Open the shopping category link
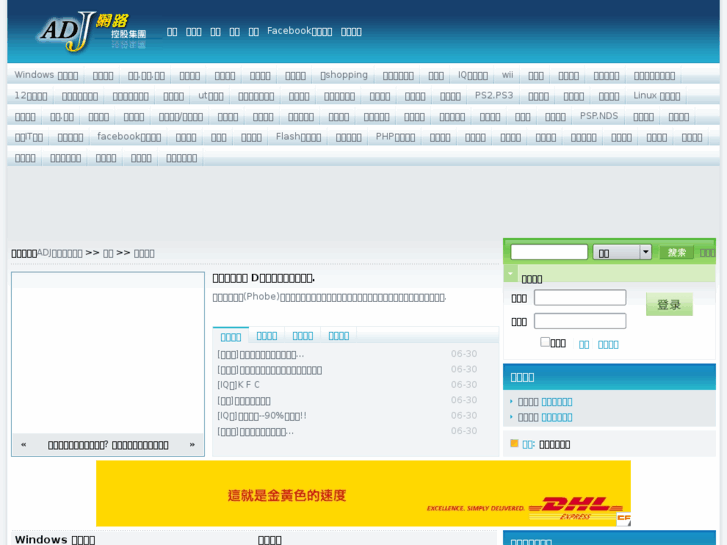 pos(344,75)
